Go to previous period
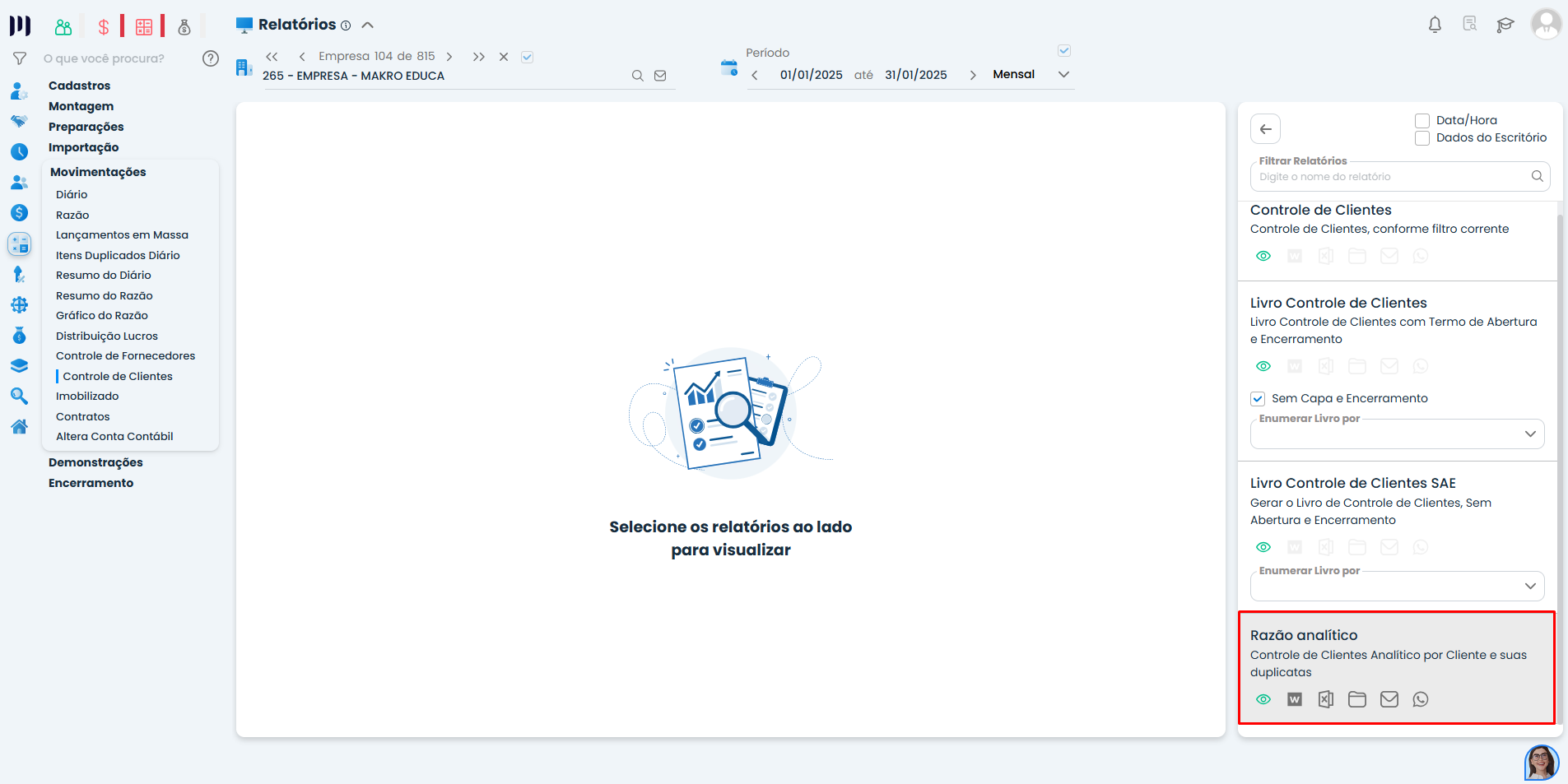Viewport: 1568px width, 784px height. tap(755, 75)
